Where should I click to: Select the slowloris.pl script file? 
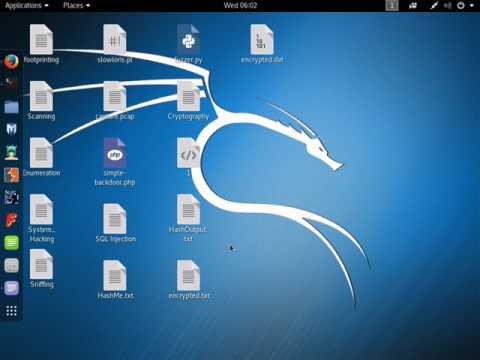(x=115, y=44)
